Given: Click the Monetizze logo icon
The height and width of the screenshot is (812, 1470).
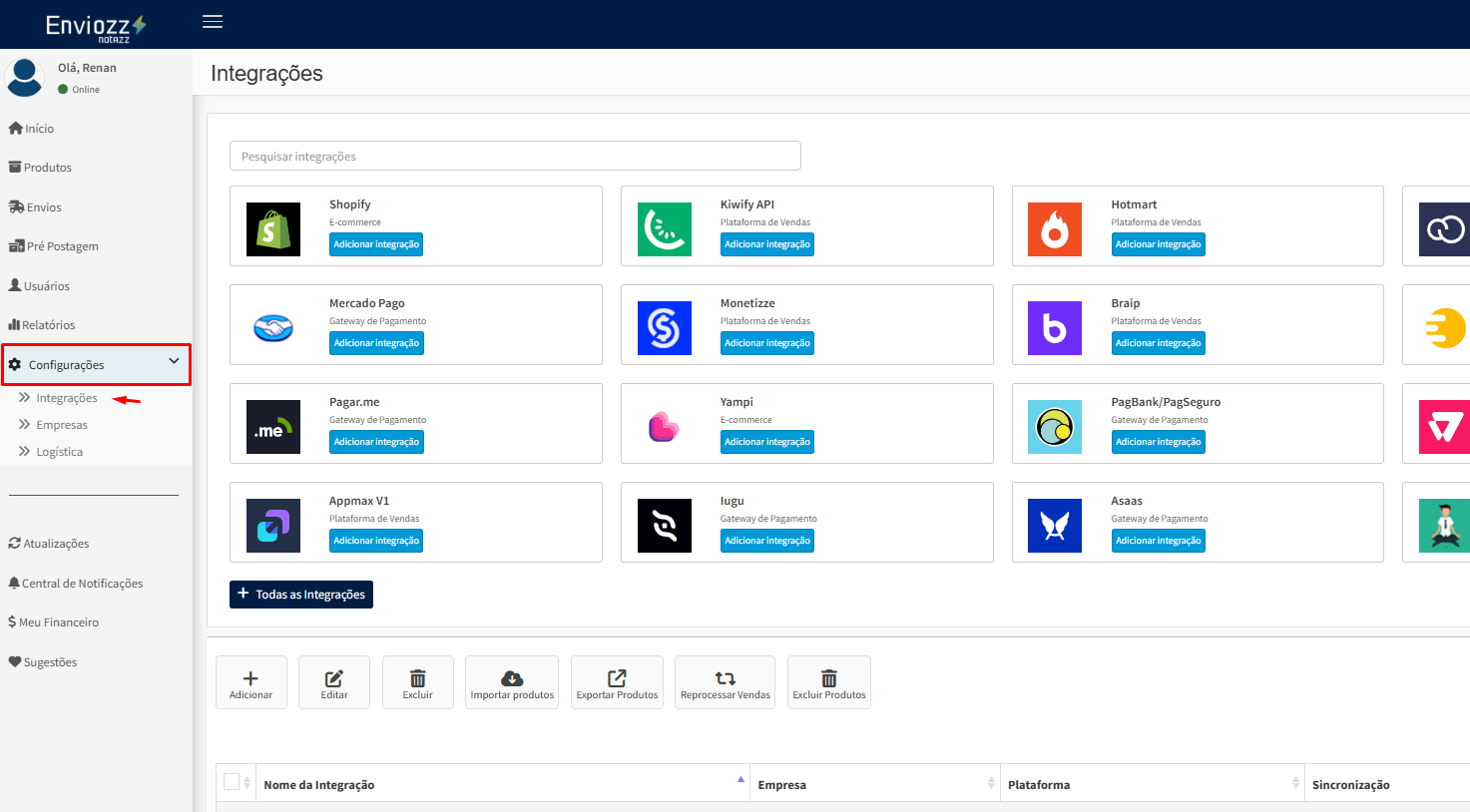Looking at the screenshot, I should 665,328.
